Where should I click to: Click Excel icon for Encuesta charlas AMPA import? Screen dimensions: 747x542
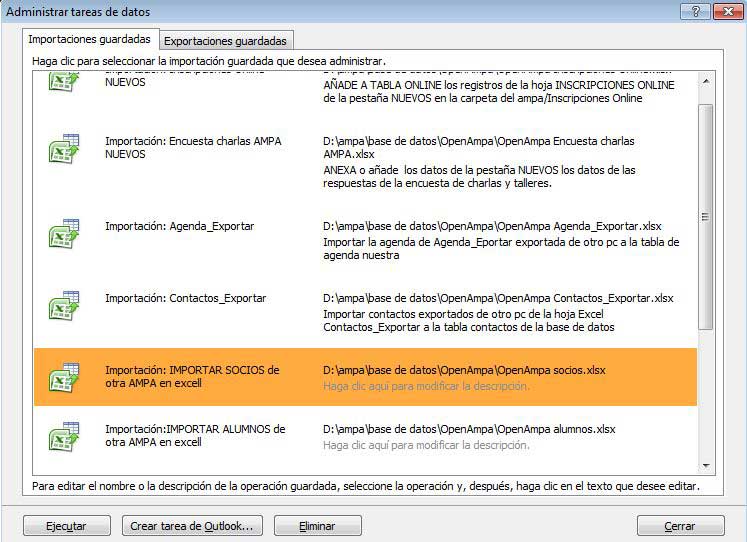tap(64, 148)
